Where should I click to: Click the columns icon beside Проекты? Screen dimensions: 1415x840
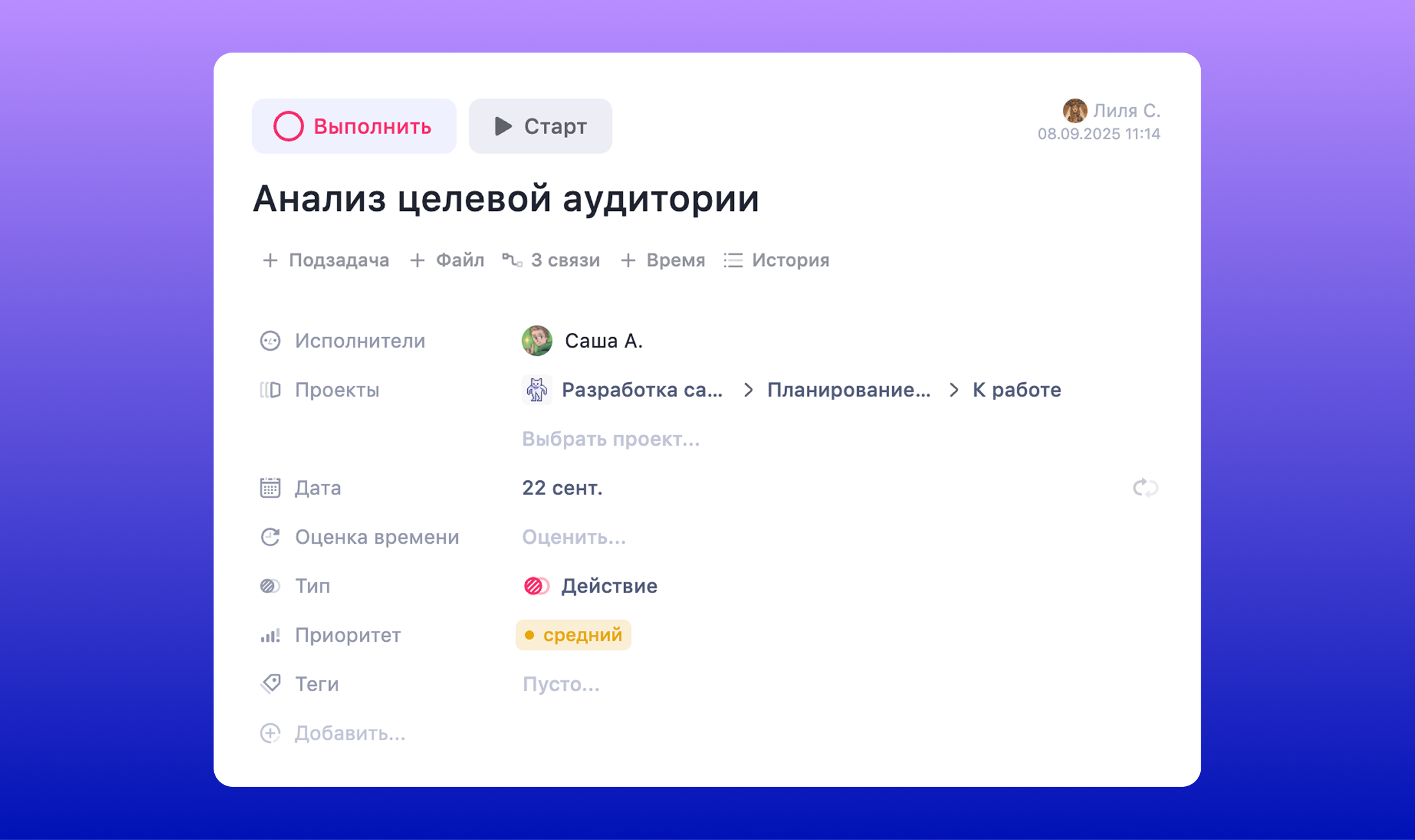270,390
